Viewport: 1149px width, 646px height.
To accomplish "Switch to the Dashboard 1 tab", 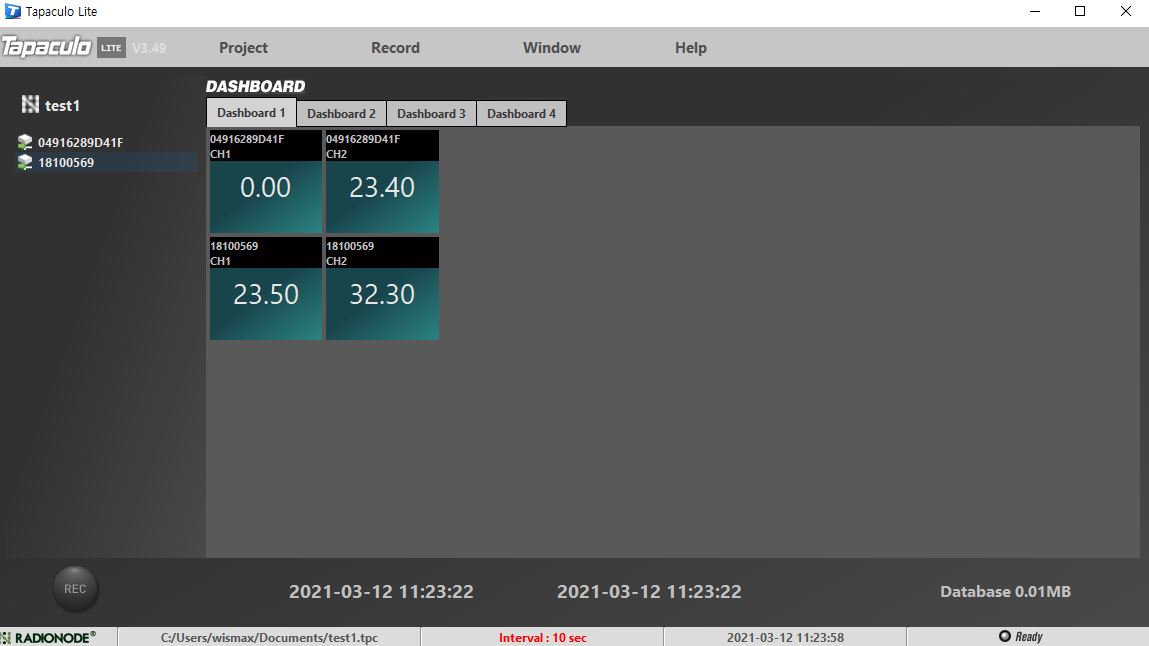I will click(251, 113).
